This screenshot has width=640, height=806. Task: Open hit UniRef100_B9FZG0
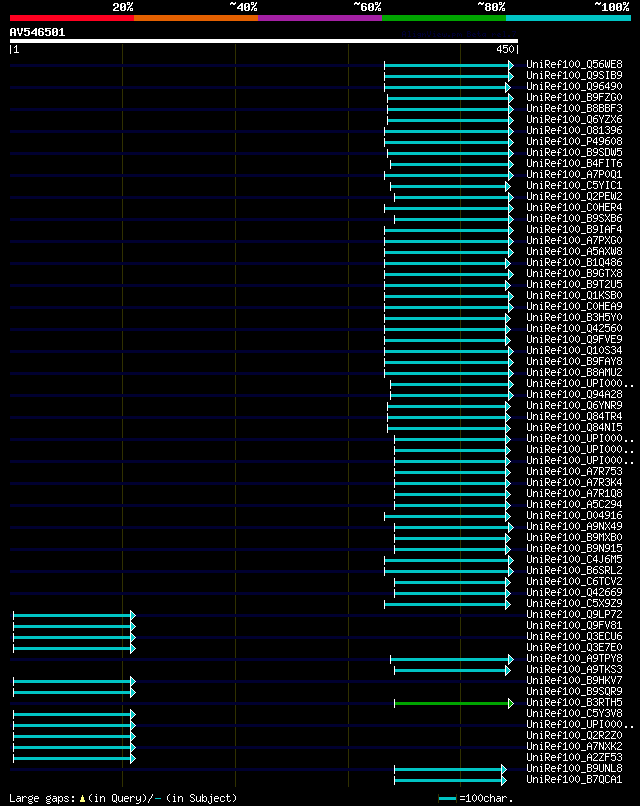pyautogui.click(x=574, y=97)
